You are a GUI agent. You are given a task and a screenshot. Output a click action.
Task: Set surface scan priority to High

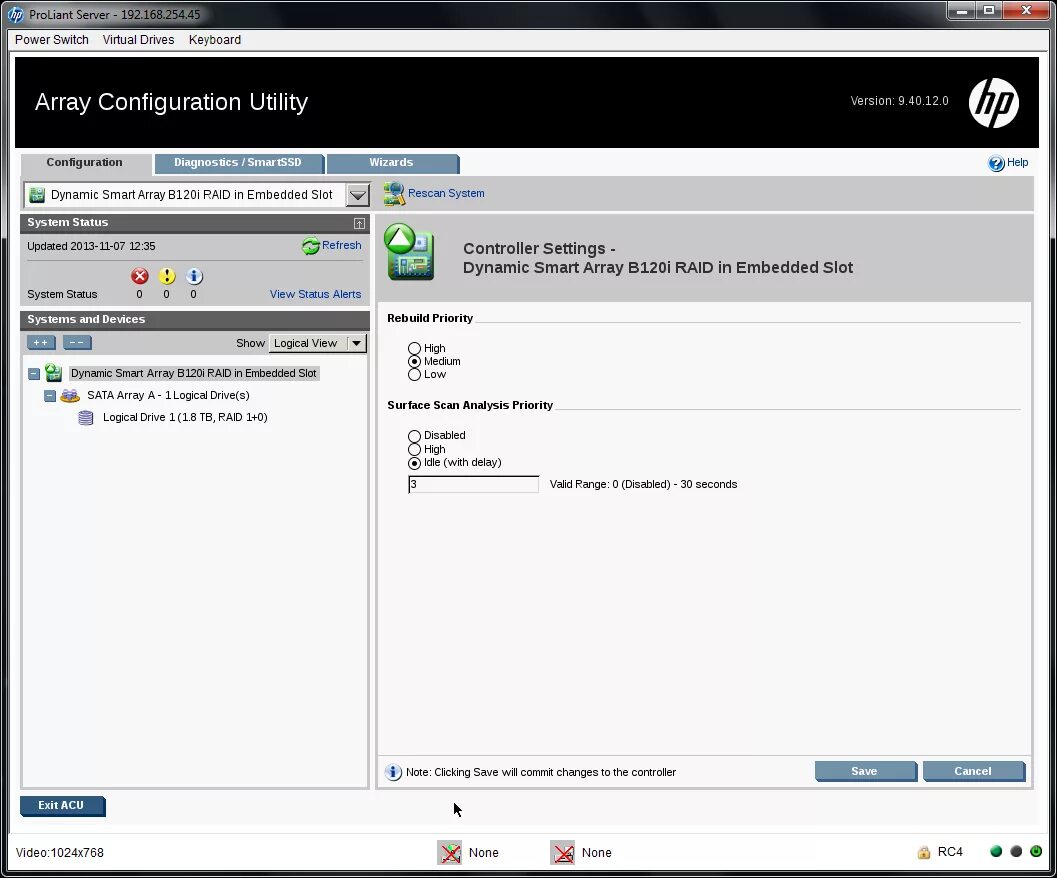pyautogui.click(x=415, y=449)
